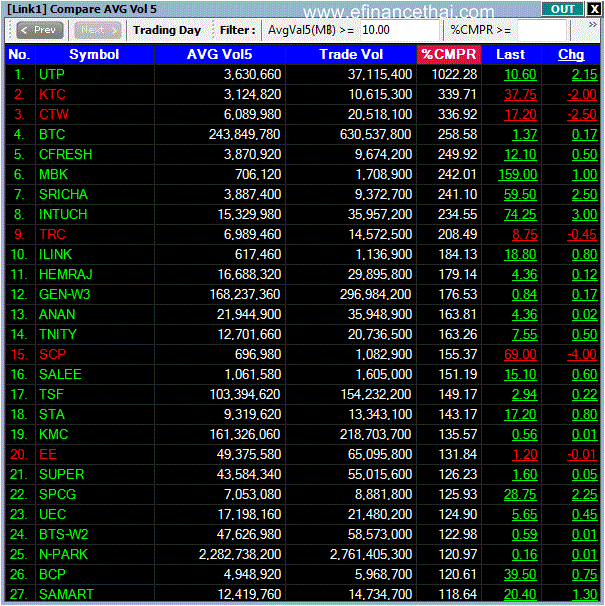Click INTUCH last price 74.25
Viewport: 605px width, 606px height.
tap(520, 214)
